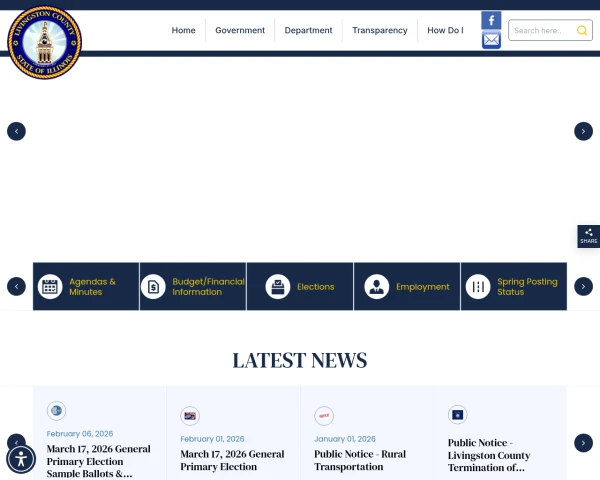Click the Spring Posting Status icon
This screenshot has width=600, height=480.
coord(478,286)
